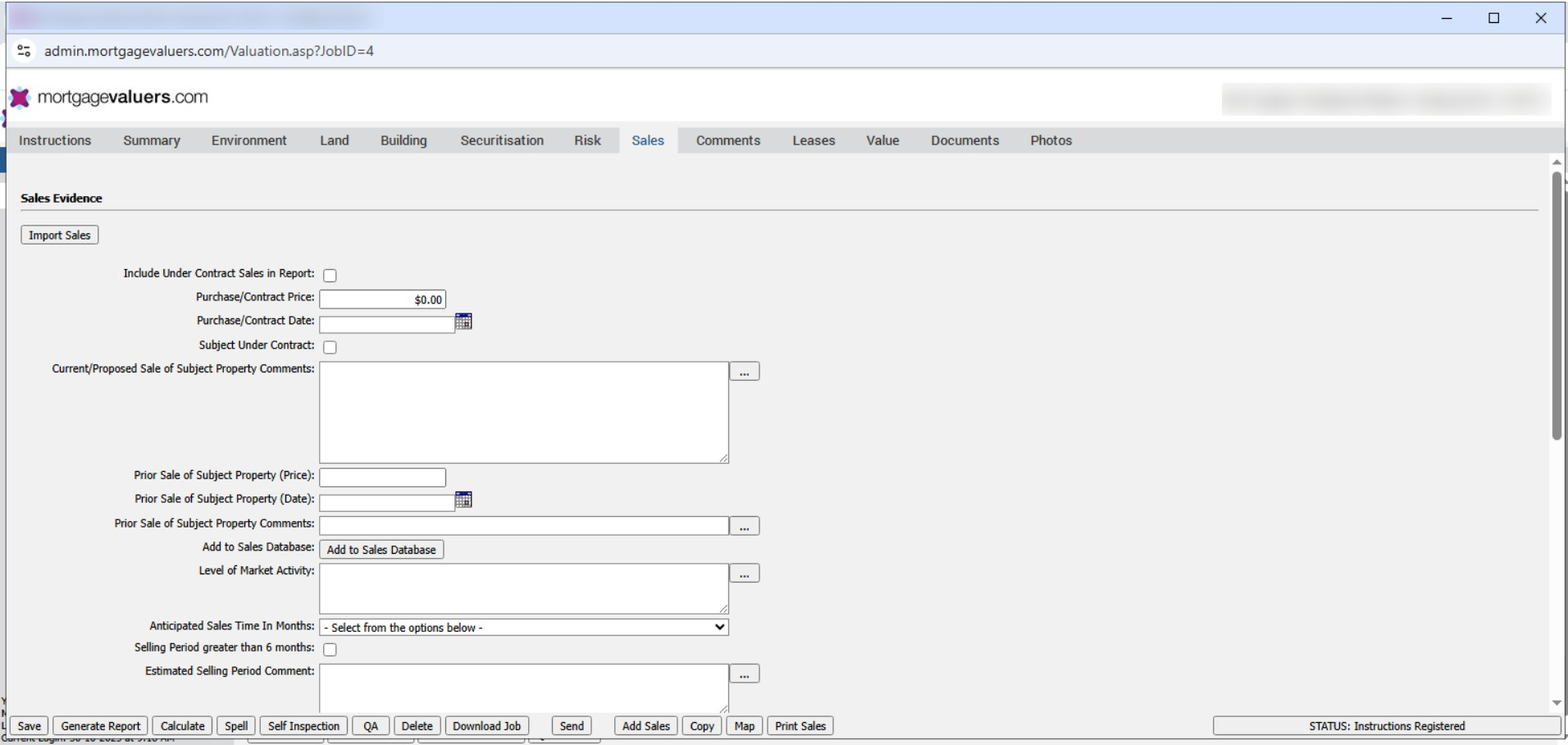Click the Sales Evidence heading
Viewport: 1568px width, 745px height.
click(x=62, y=199)
